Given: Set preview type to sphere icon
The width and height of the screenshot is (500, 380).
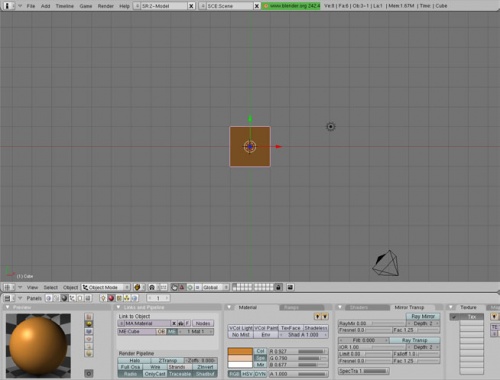Looking at the screenshot, I should click(89, 324).
